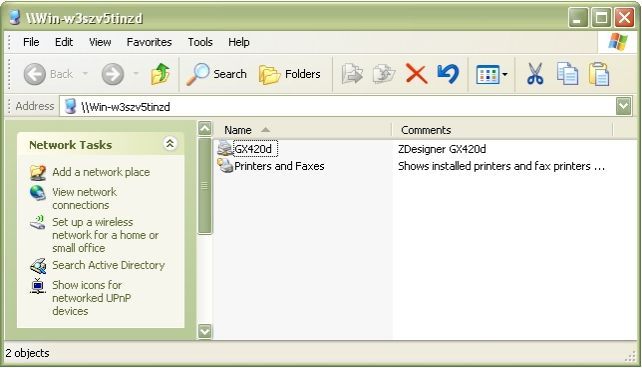Click the Forward arrow button
The width and height of the screenshot is (642, 368).
point(113,74)
